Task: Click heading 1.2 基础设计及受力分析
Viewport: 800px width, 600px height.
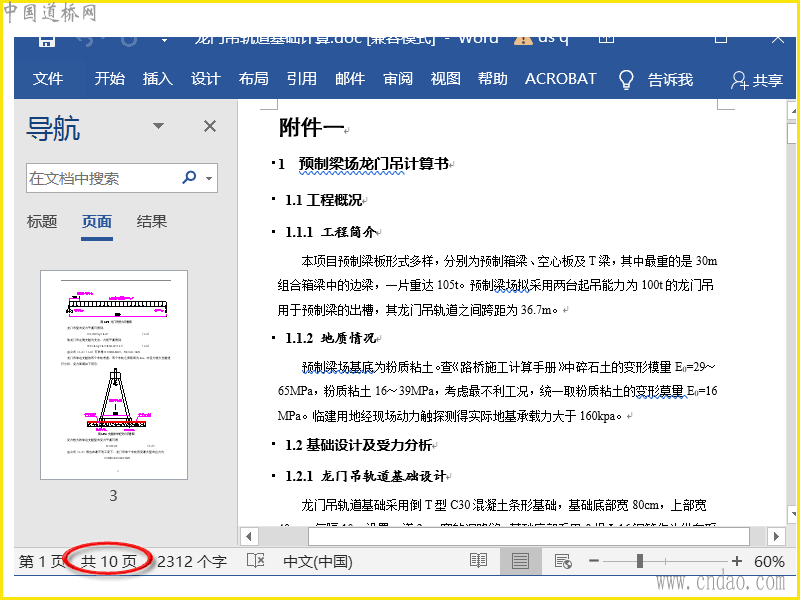Action: click(x=359, y=445)
